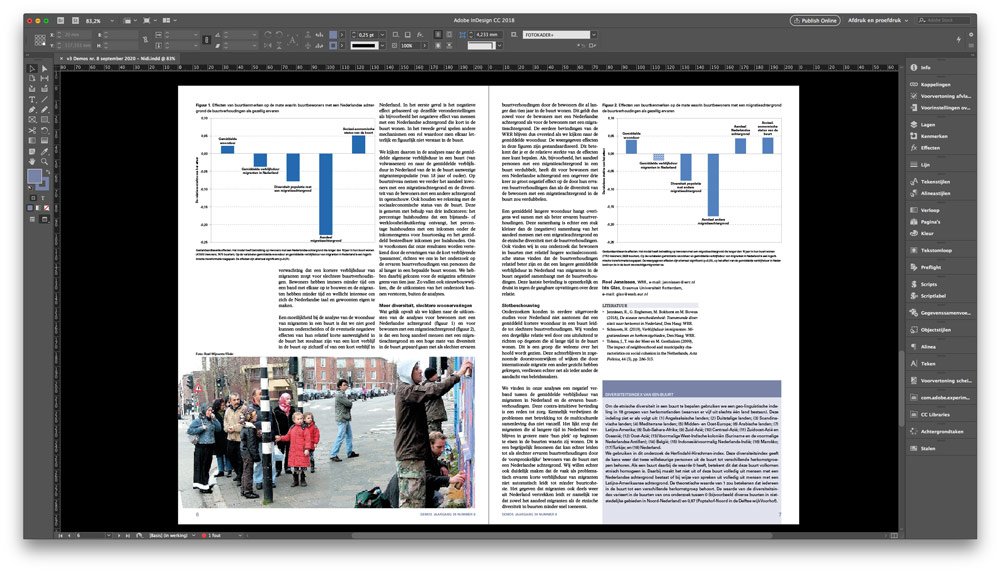Click the large fill color swatch
This screenshot has height=572, width=1000.
tap(34, 175)
